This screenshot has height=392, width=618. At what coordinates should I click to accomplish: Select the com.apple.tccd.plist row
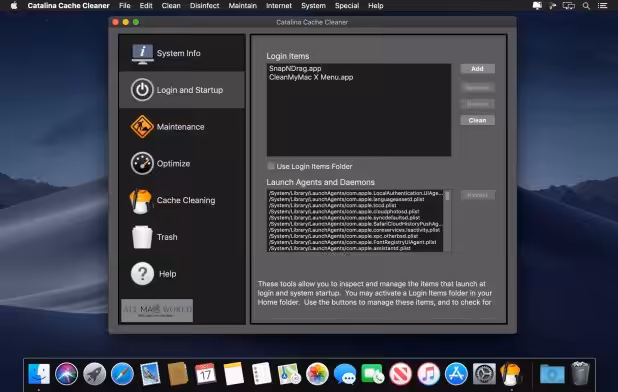[355, 205]
